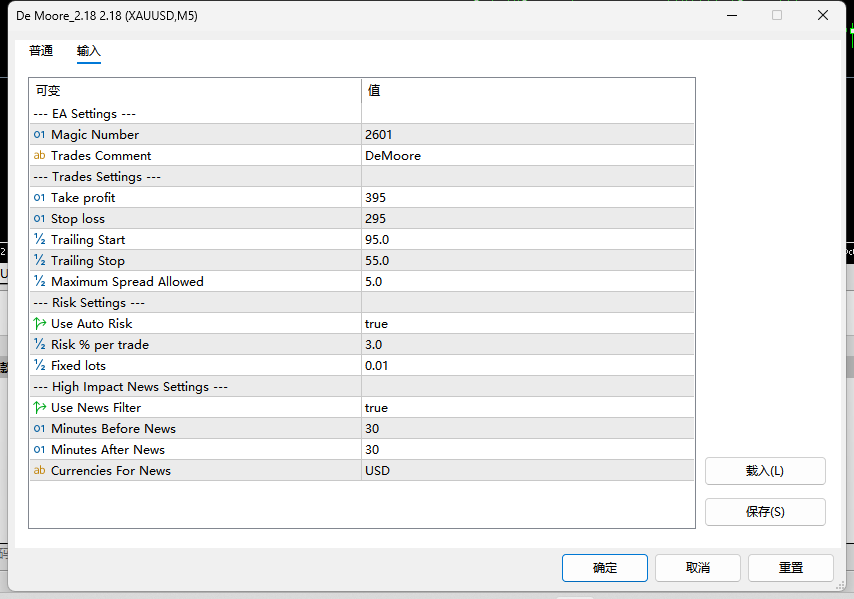Reset inputs with the 重置 button
This screenshot has width=854, height=599.
[x=791, y=568]
